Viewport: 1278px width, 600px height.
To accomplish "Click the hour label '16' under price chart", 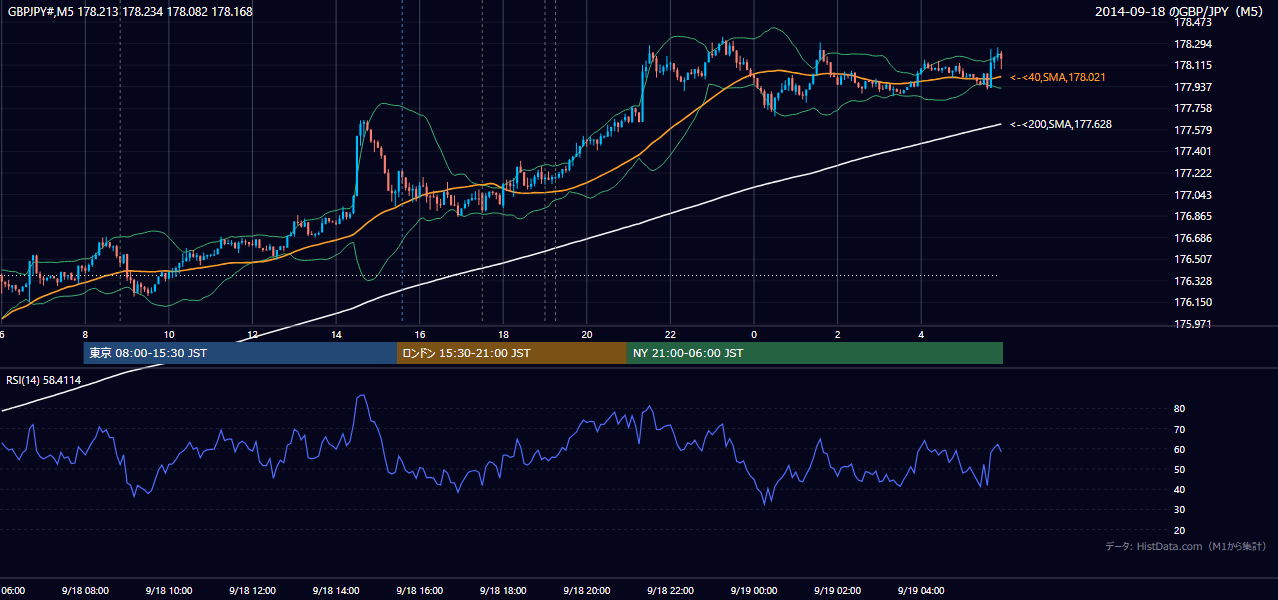I will 420,334.
